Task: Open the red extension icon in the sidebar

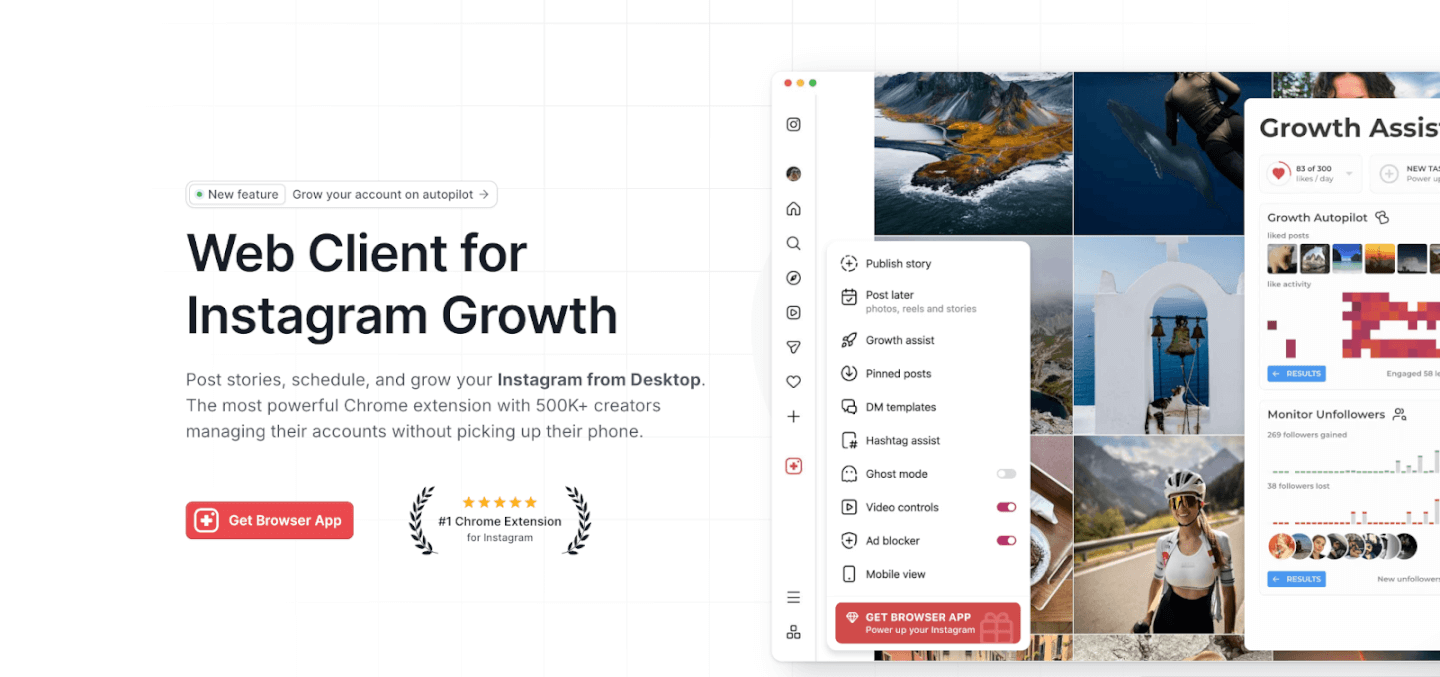Action: (793, 465)
